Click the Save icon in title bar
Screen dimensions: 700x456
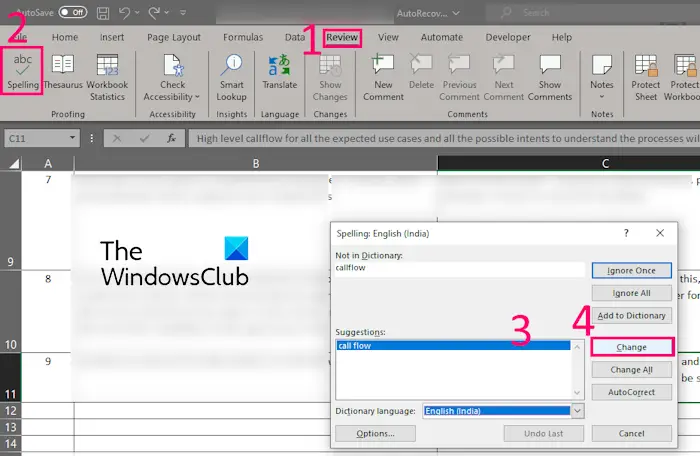pyautogui.click(x=103, y=13)
